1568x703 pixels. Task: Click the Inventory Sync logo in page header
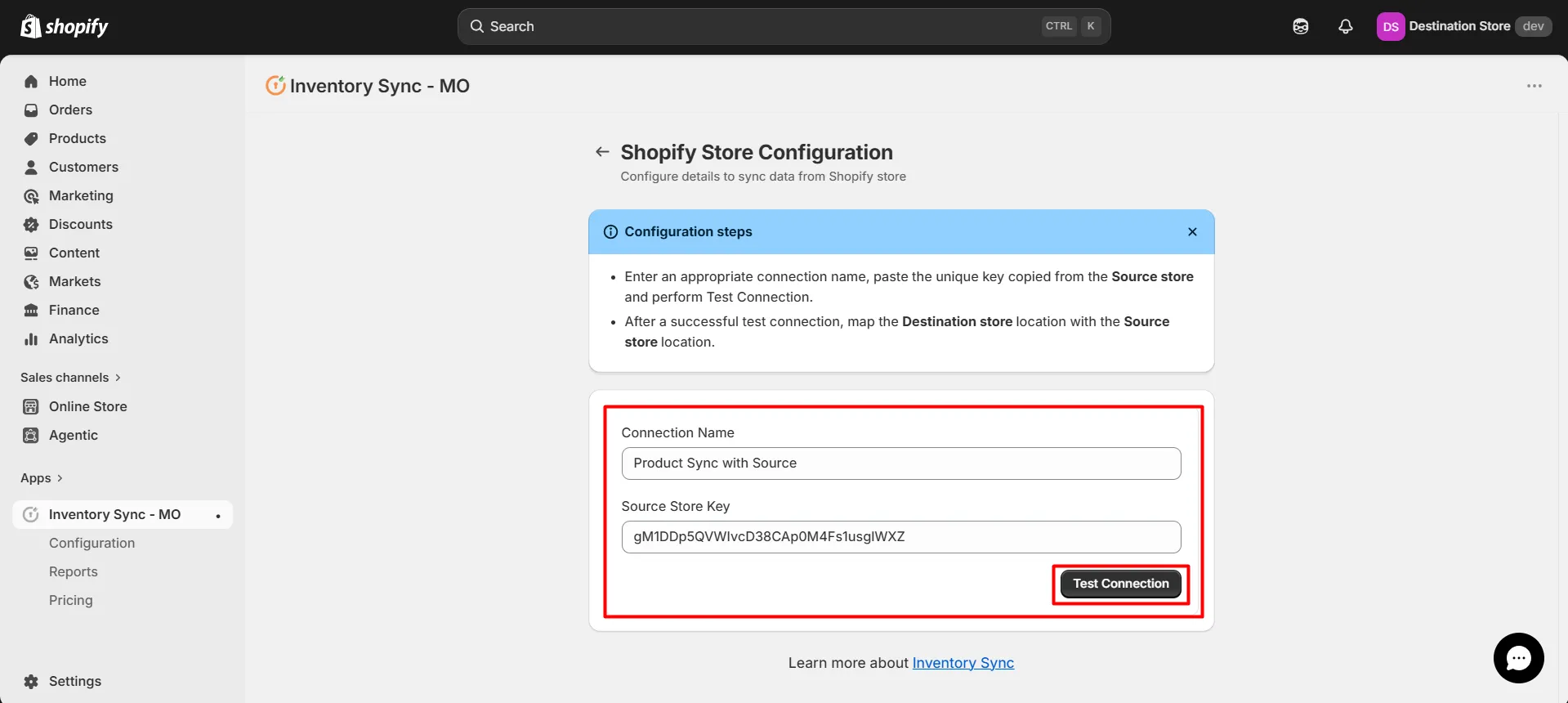click(276, 85)
